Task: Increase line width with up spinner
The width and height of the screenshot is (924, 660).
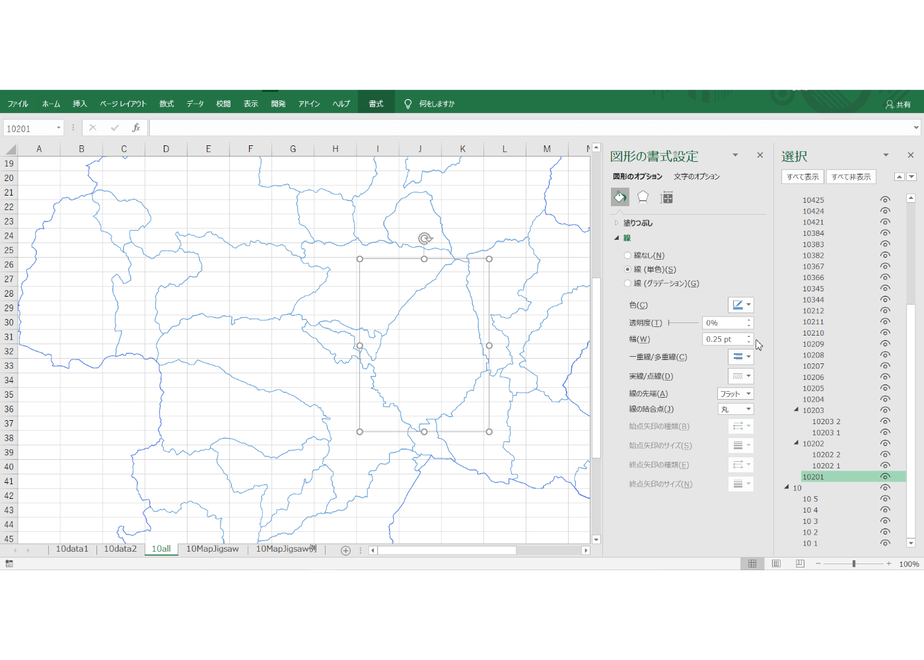Action: pyautogui.click(x=749, y=336)
